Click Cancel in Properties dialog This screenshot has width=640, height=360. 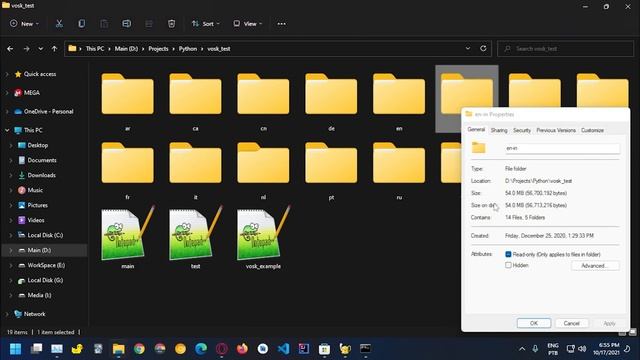571,323
